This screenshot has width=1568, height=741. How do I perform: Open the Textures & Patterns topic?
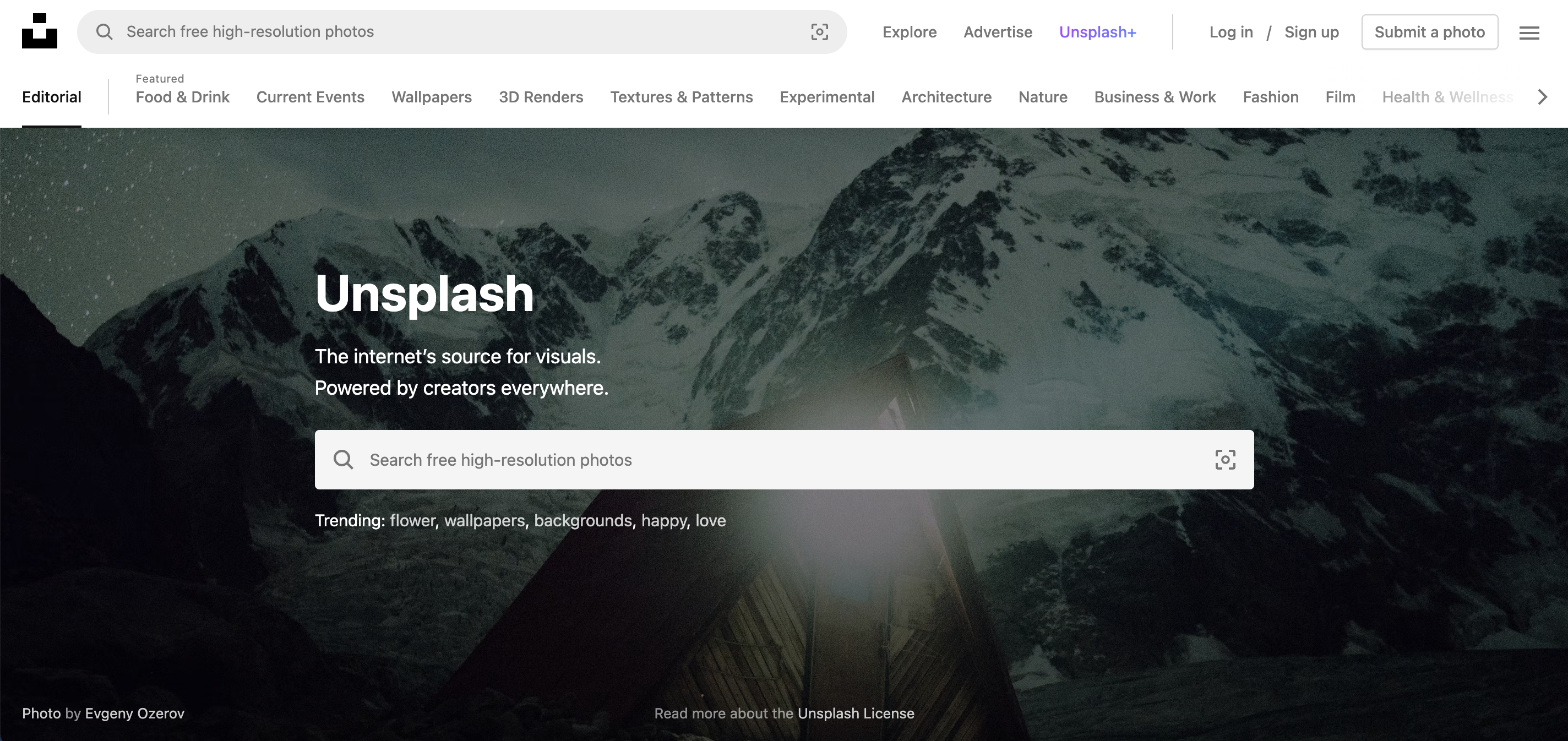tap(682, 97)
